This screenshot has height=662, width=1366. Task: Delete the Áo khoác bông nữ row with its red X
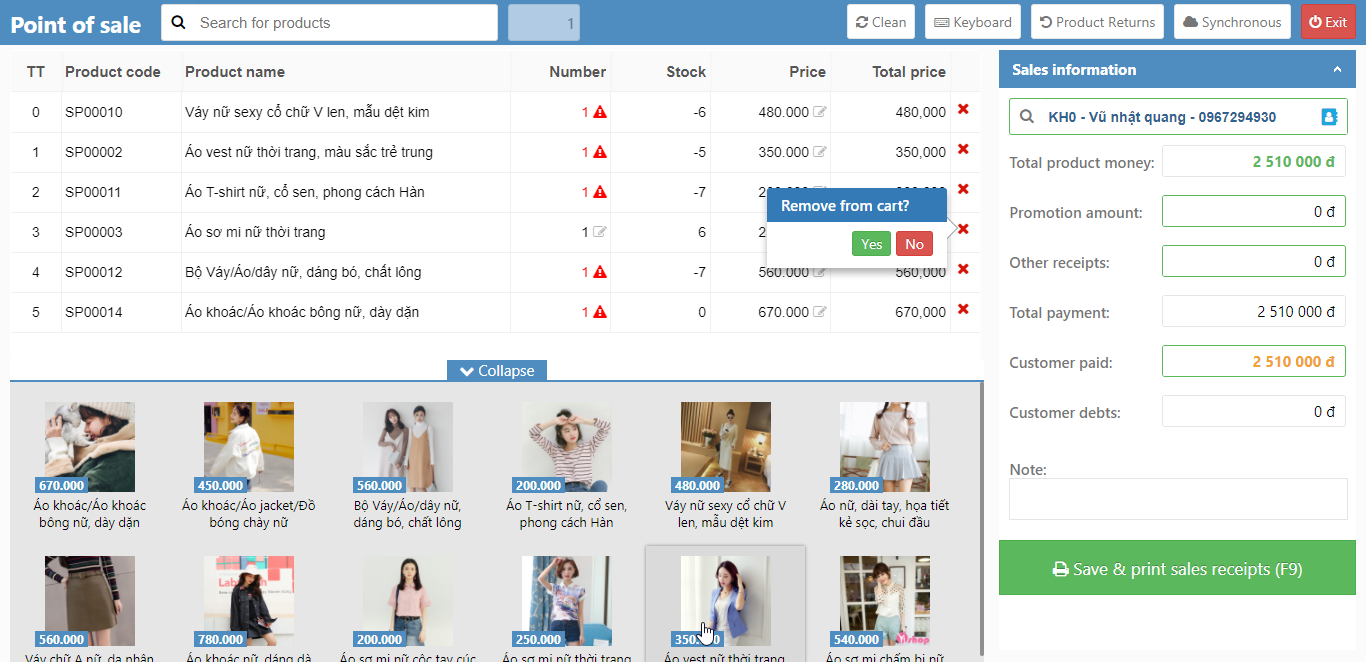963,309
